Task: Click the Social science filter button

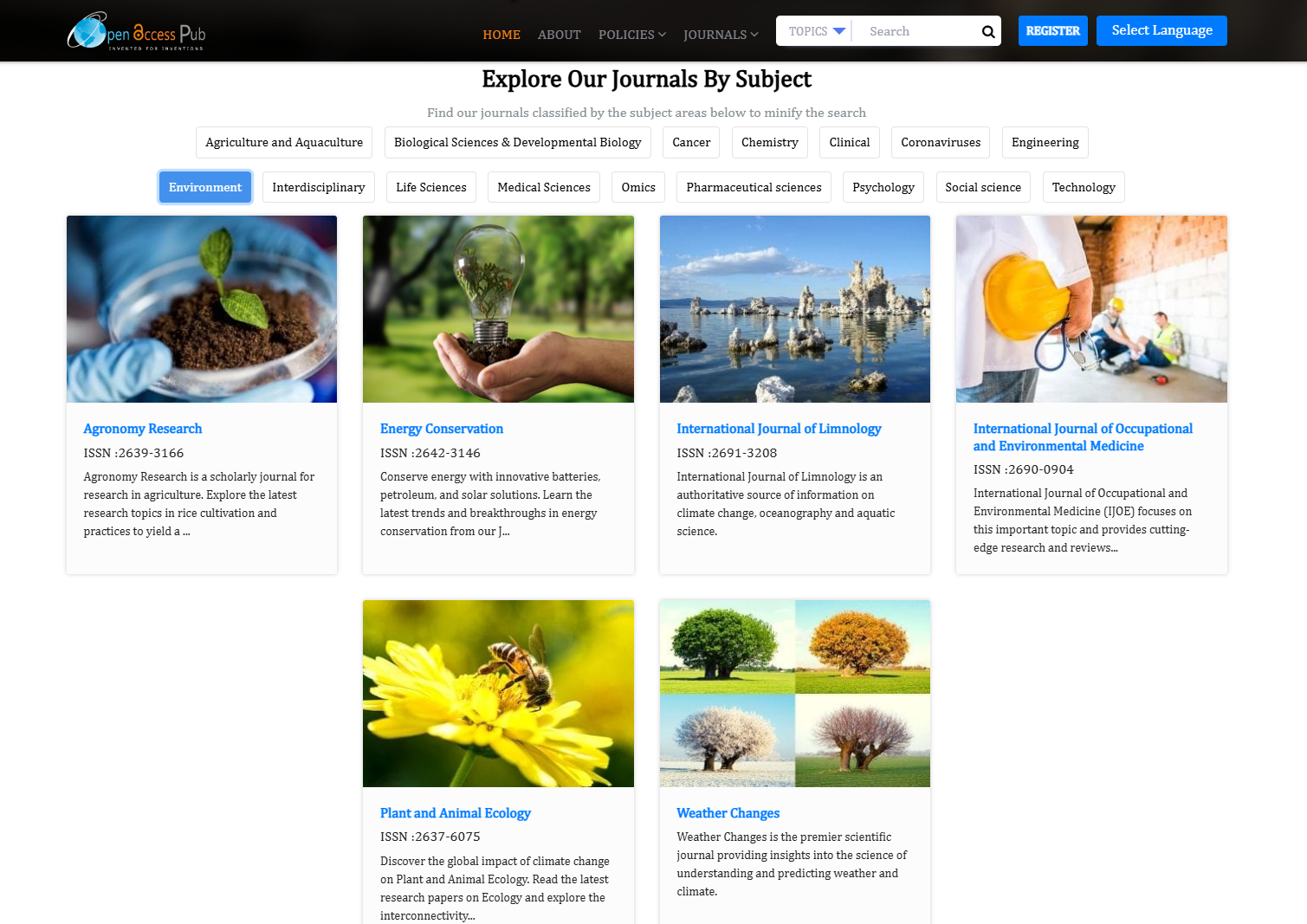Action: tap(983, 186)
